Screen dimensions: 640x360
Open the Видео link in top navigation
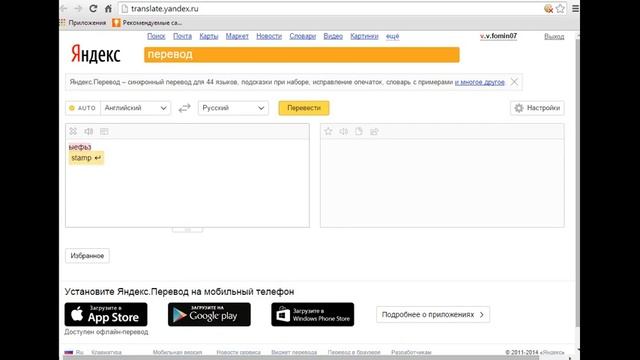[333, 36]
